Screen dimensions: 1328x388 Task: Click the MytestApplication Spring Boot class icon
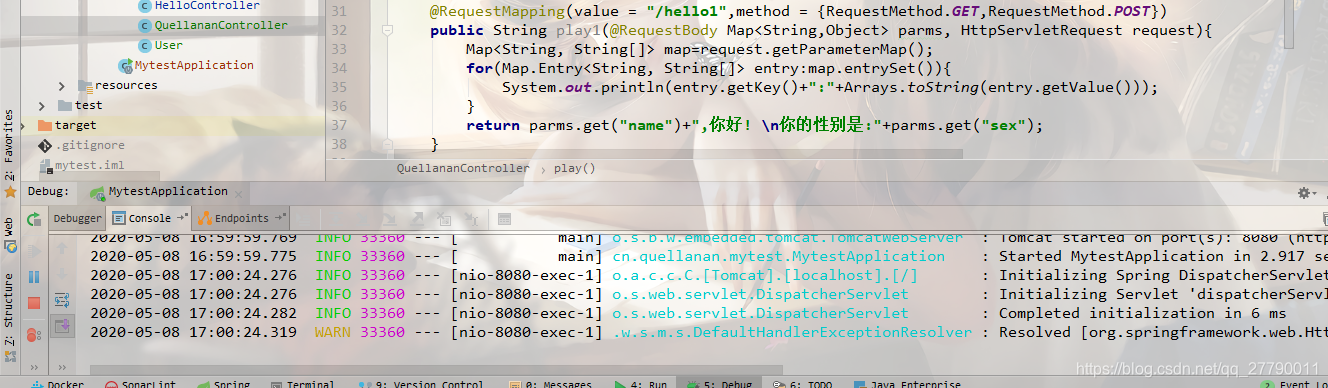[x=125, y=65]
